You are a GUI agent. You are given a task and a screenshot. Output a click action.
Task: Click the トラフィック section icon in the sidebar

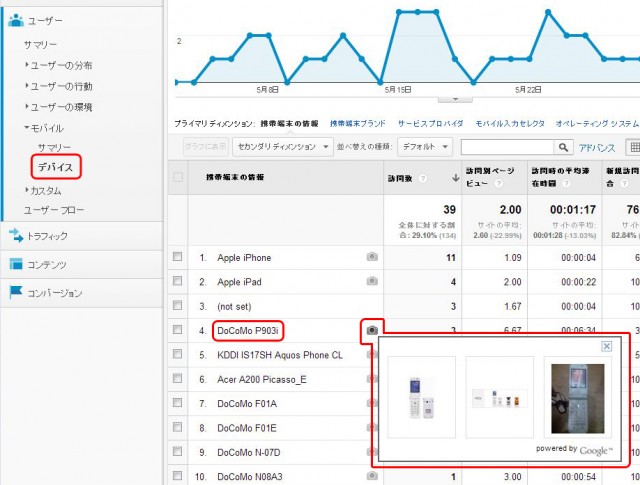tap(16, 236)
